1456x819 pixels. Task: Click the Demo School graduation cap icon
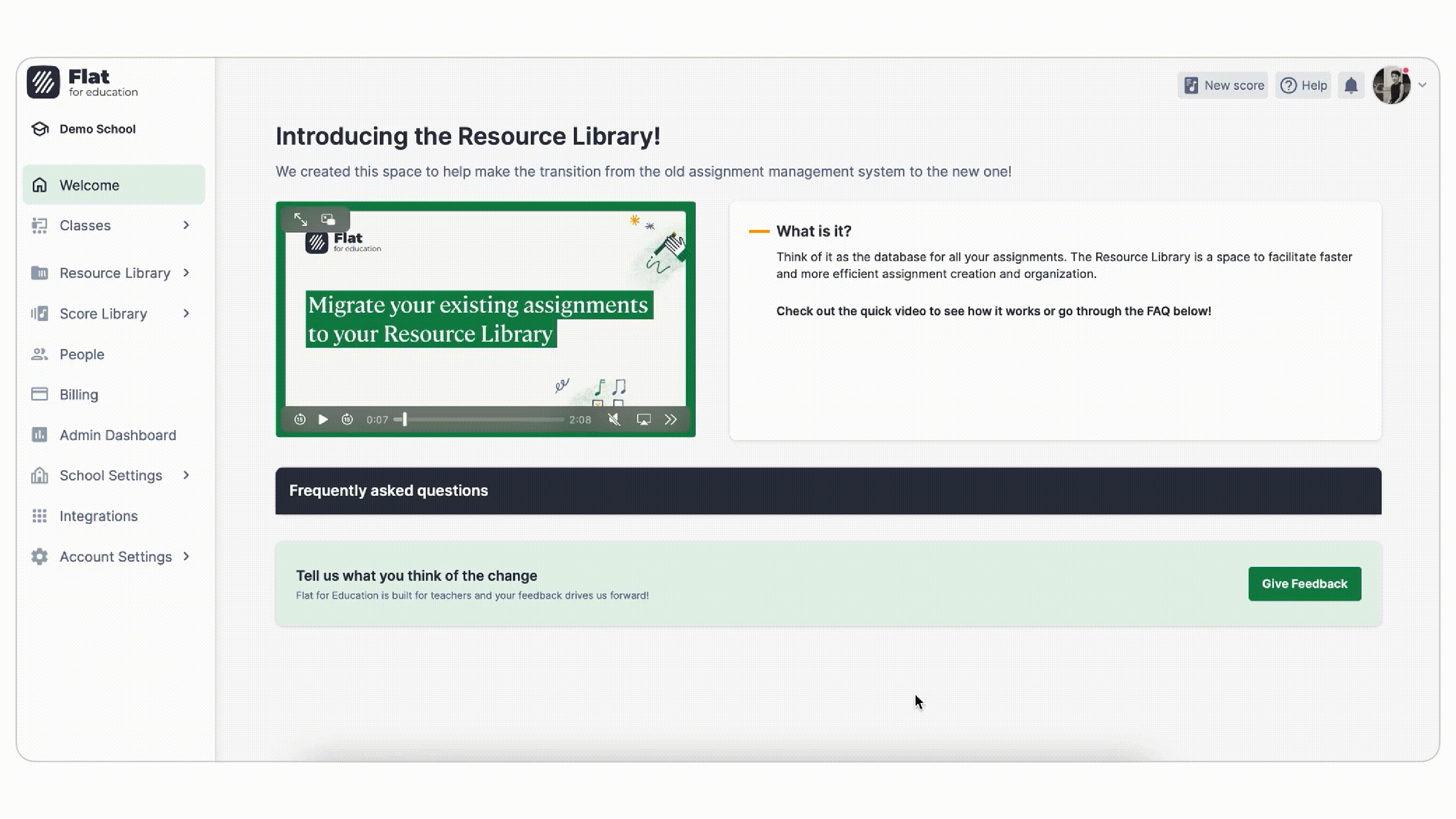(40, 129)
